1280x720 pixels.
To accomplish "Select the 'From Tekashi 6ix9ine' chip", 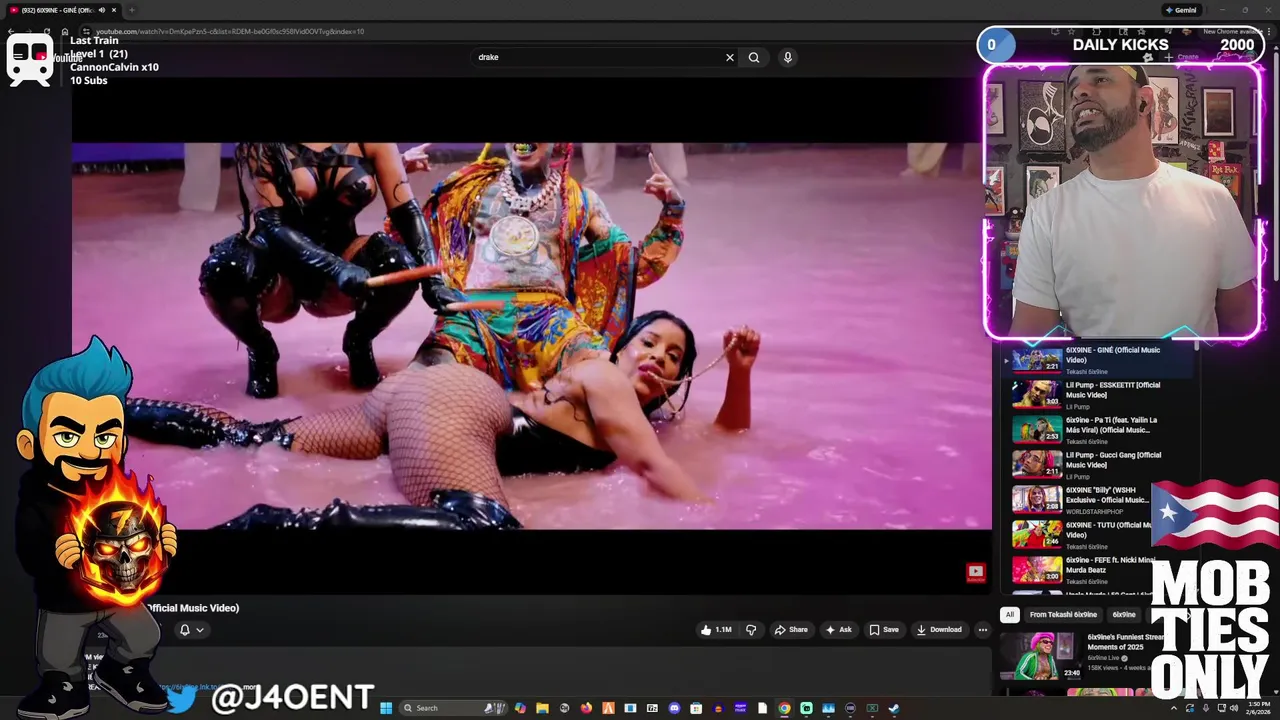I will coord(1063,615).
